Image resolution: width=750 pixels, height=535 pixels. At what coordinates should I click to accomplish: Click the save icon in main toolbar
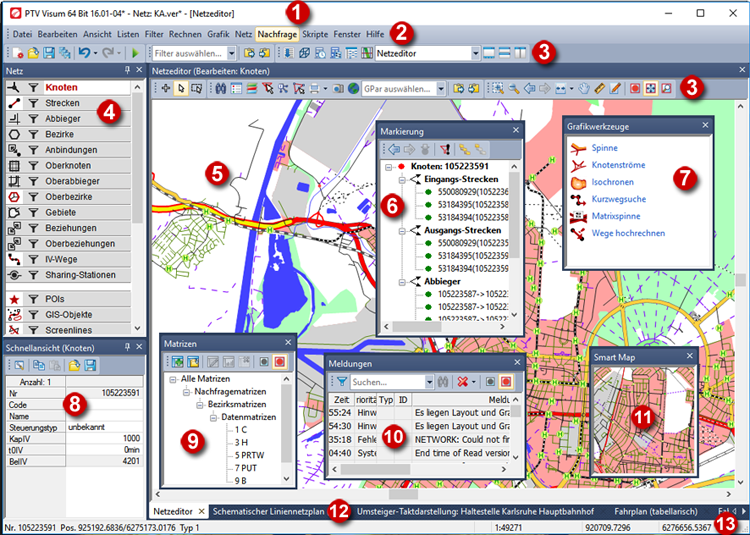point(49,52)
